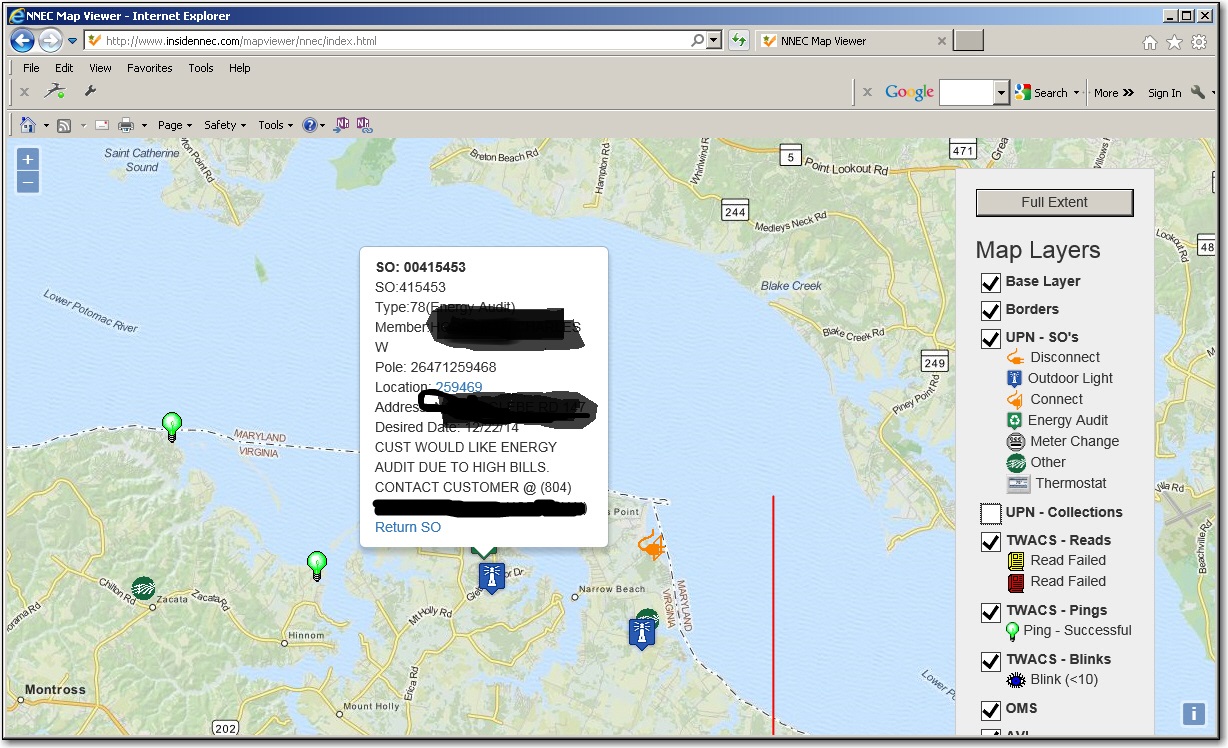This screenshot has width=1228, height=748.
Task: Click the Return SO link in popup
Action: [407, 527]
